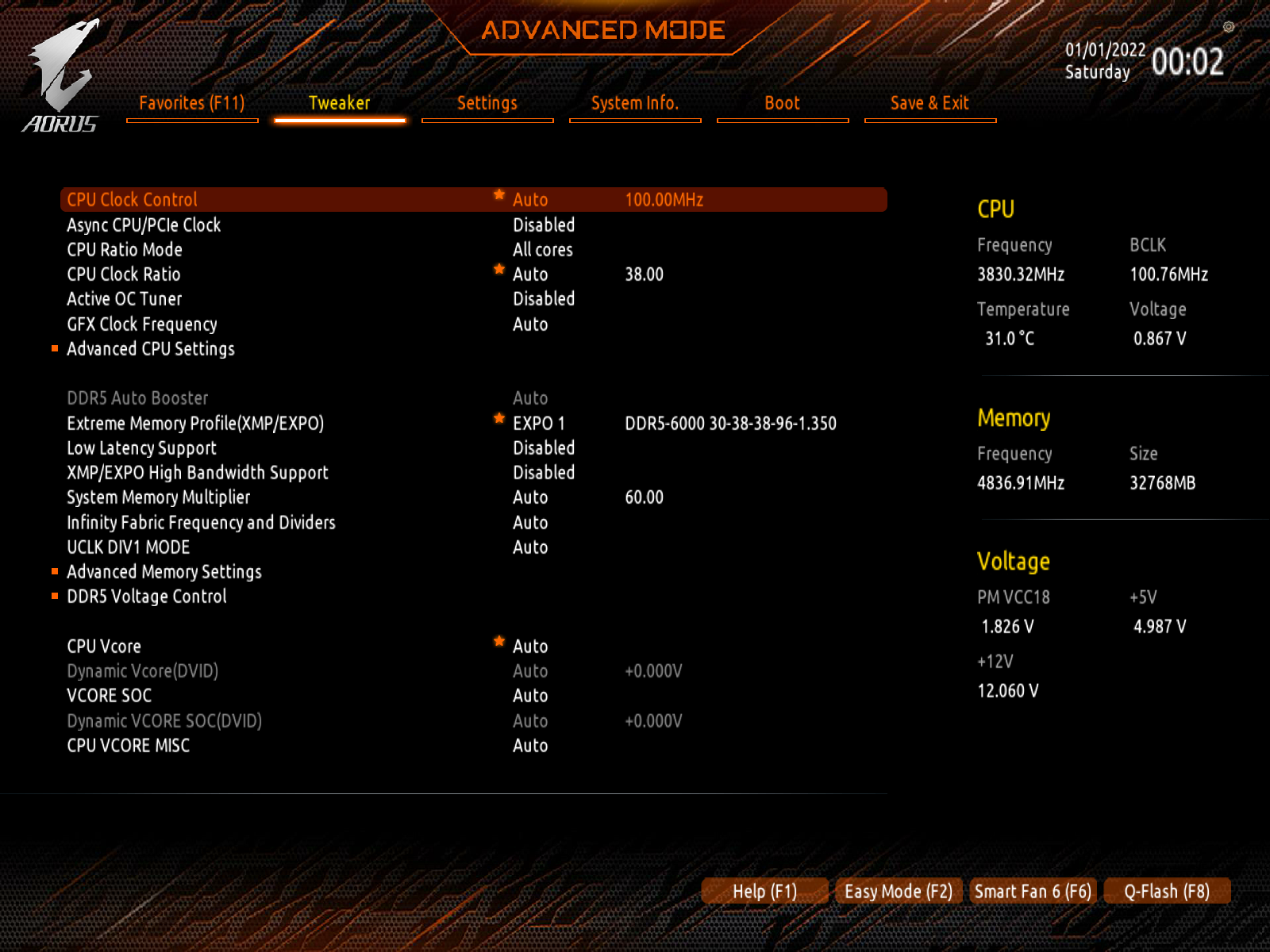The image size is (1270, 952).
Task: Select the VCORE SOC label
Action: [x=110, y=696]
